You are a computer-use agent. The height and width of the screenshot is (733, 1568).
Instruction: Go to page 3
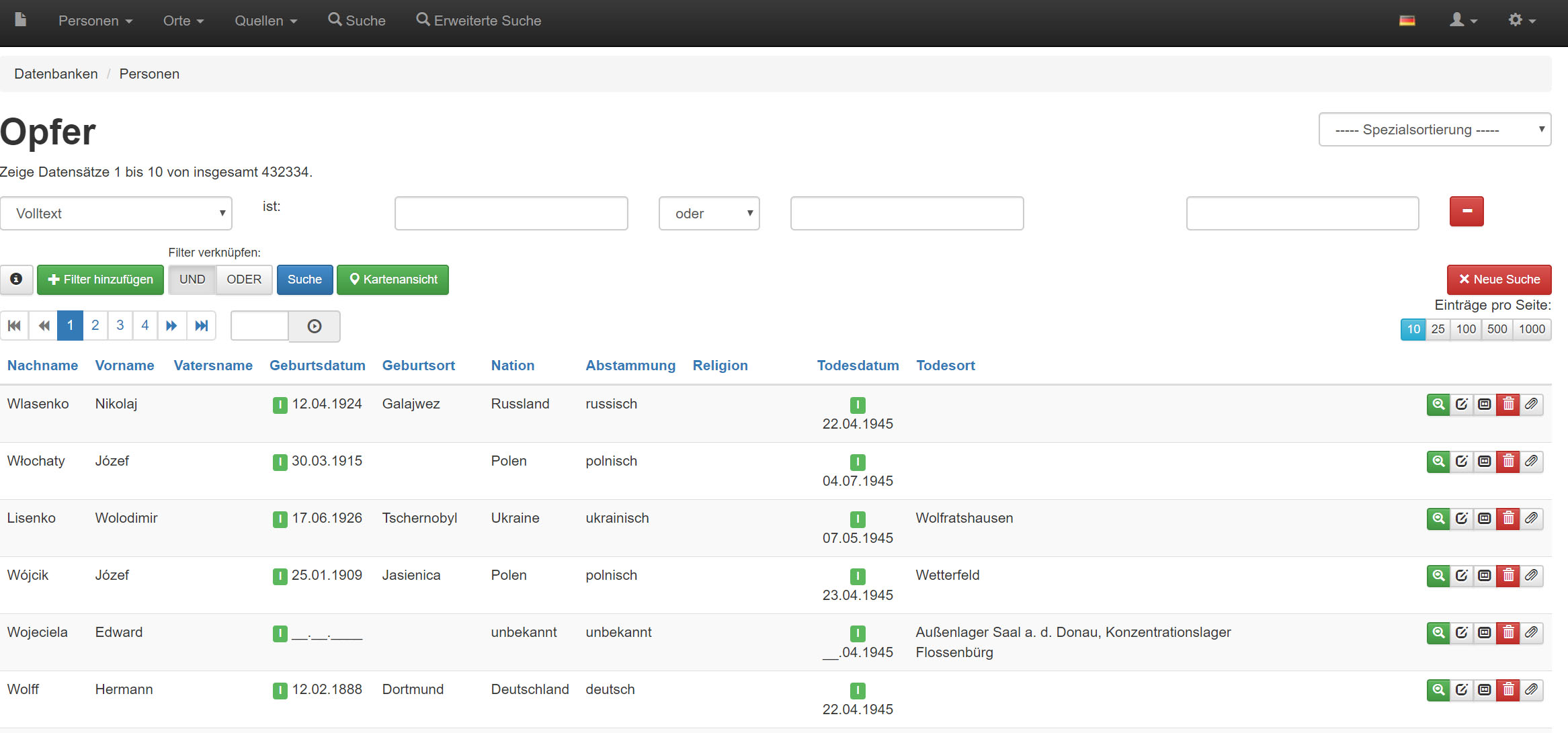[120, 325]
